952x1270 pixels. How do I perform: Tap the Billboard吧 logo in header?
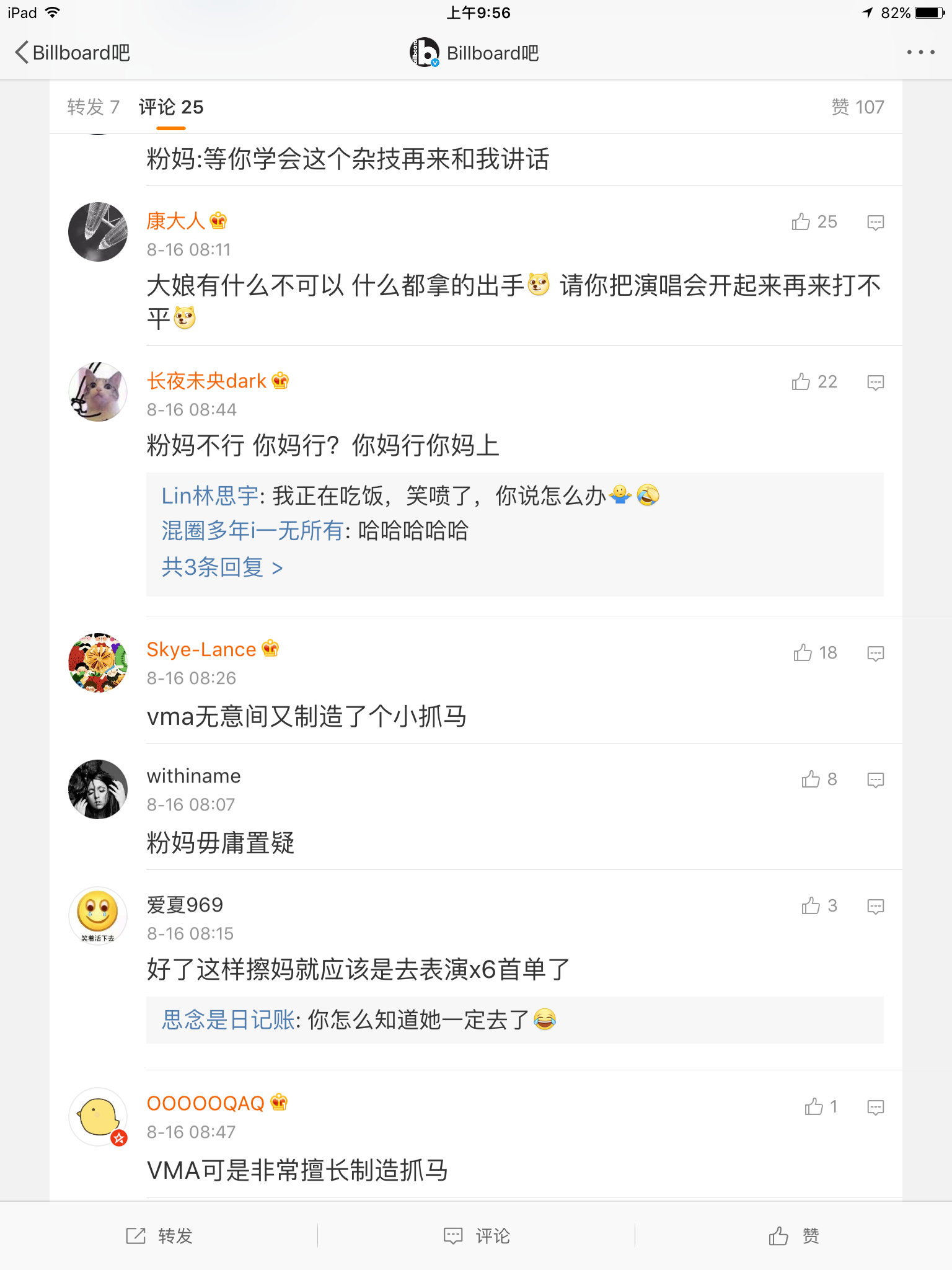(x=425, y=53)
